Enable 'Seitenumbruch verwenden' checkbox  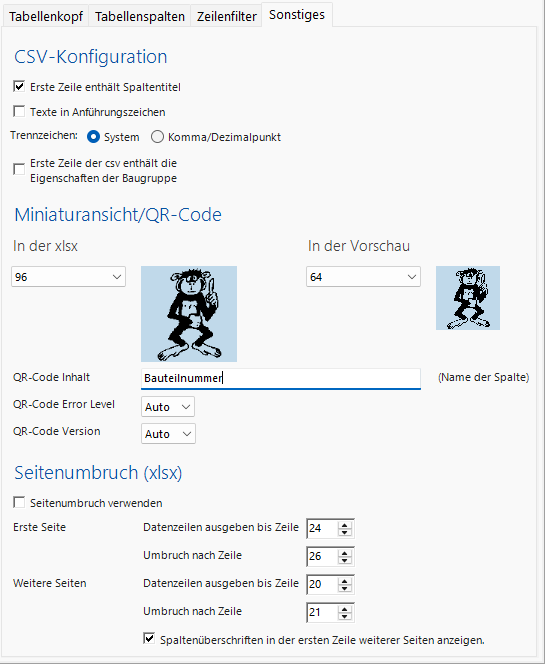(x=19, y=503)
